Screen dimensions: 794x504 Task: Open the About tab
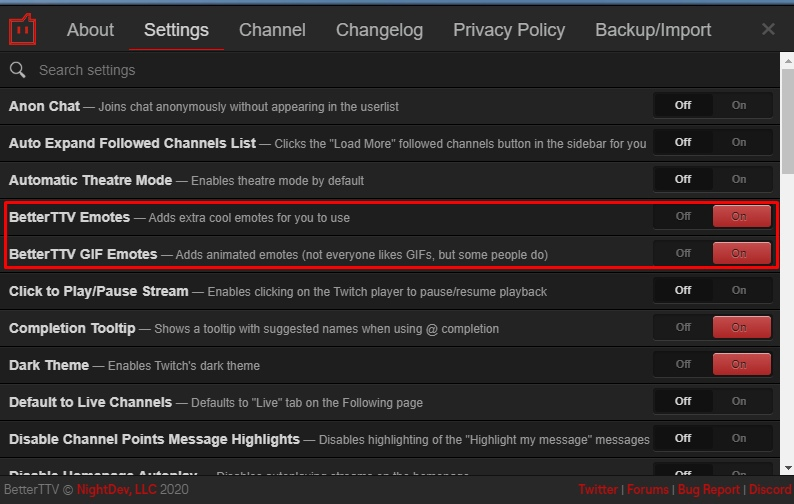point(90,30)
